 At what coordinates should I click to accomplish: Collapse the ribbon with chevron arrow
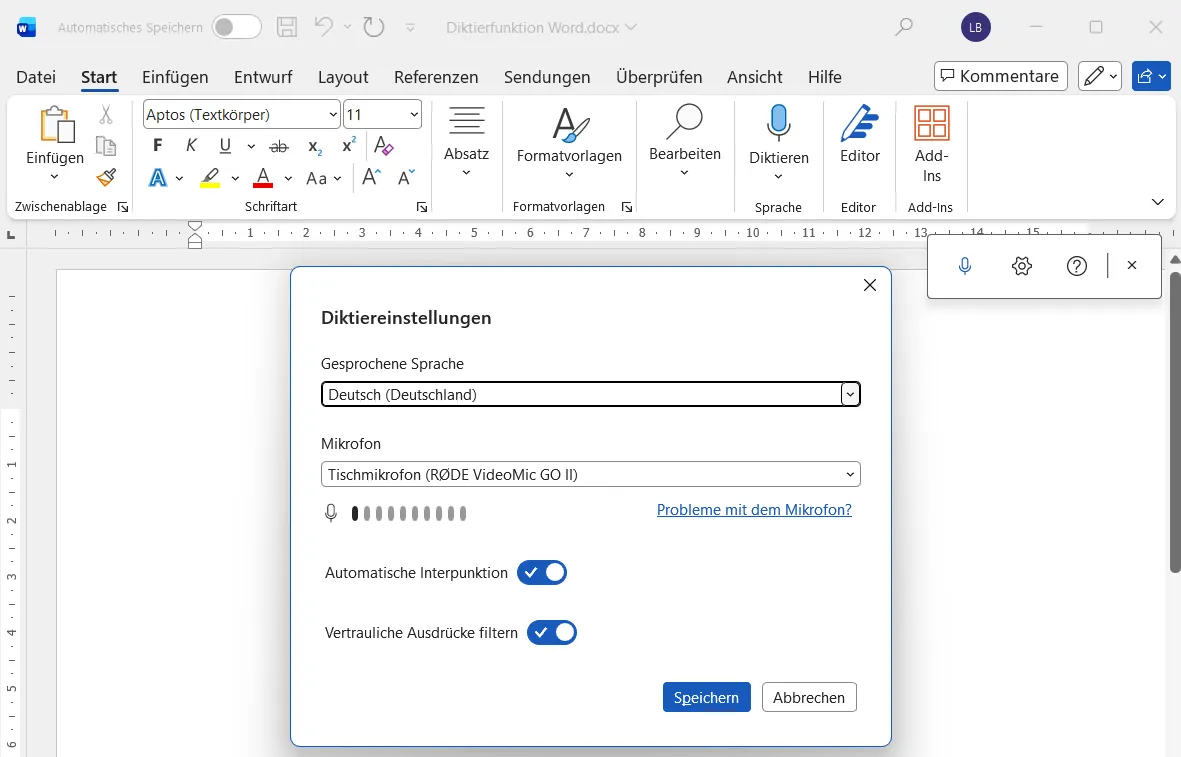point(1158,202)
